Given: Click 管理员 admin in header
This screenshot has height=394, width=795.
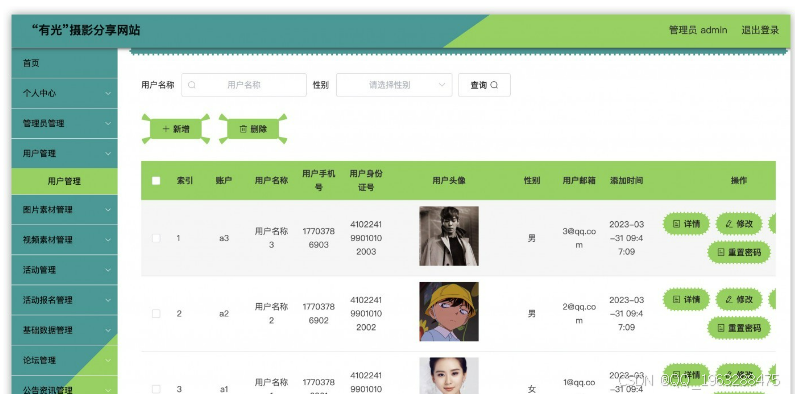Looking at the screenshot, I should tap(698, 30).
